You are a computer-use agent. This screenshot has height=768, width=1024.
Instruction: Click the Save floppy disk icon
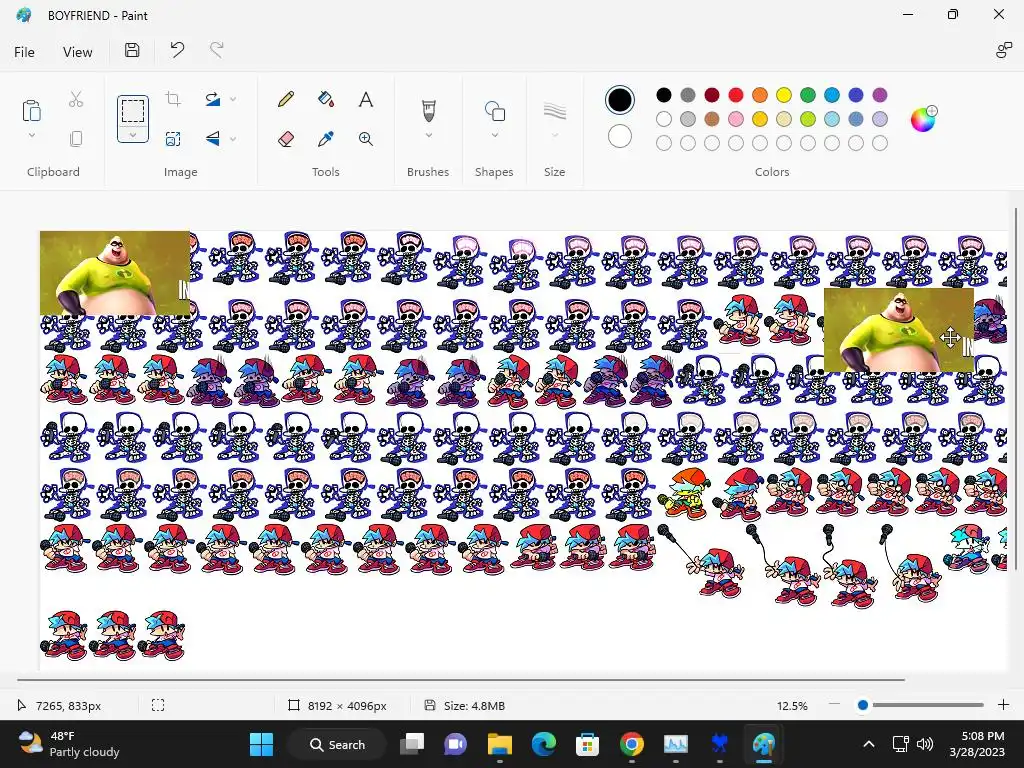(x=132, y=50)
